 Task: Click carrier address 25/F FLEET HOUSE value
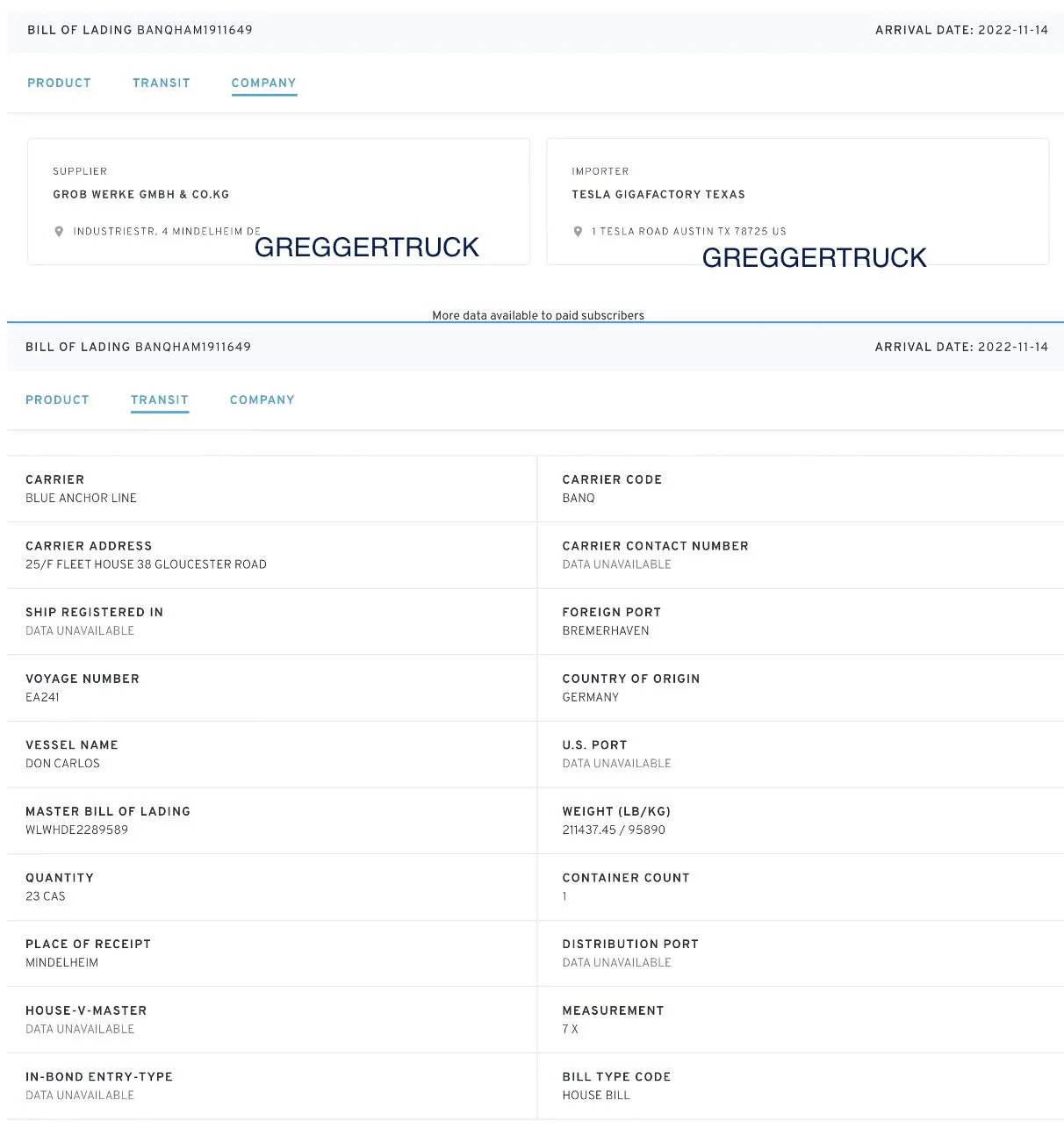click(x=146, y=564)
